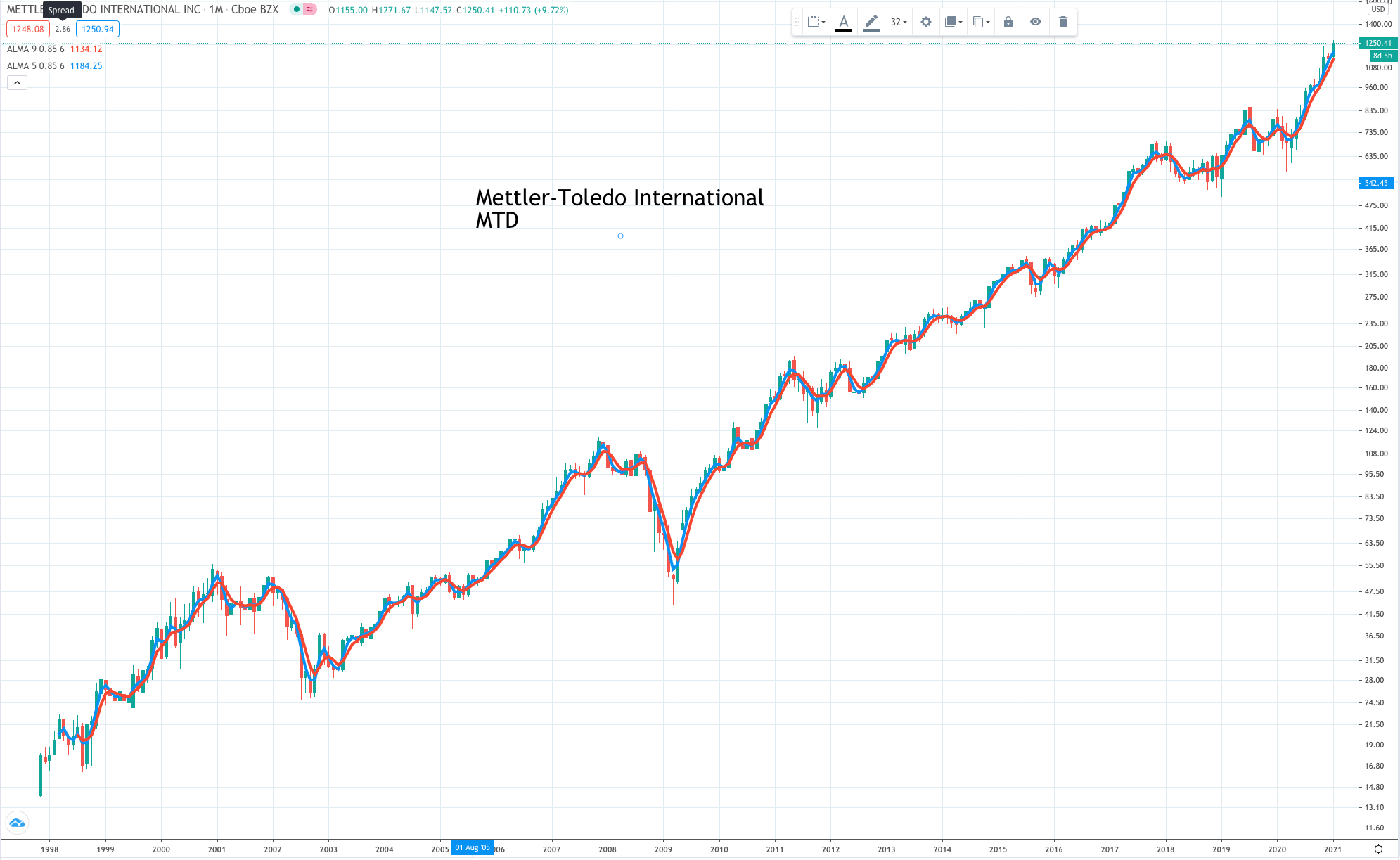1400x860 pixels.
Task: Click the blue buy price 1250.94 button
Action: pos(98,29)
